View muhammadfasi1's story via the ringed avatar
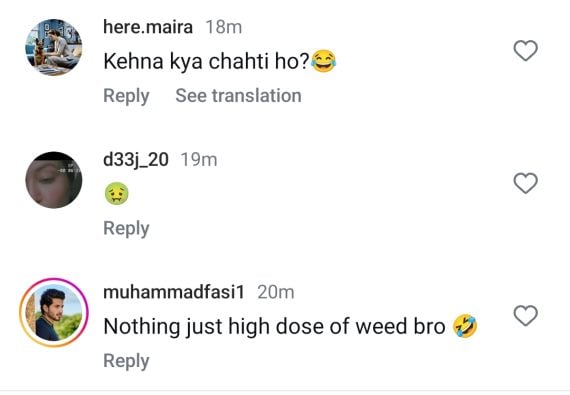570x395 pixels. pos(54,313)
